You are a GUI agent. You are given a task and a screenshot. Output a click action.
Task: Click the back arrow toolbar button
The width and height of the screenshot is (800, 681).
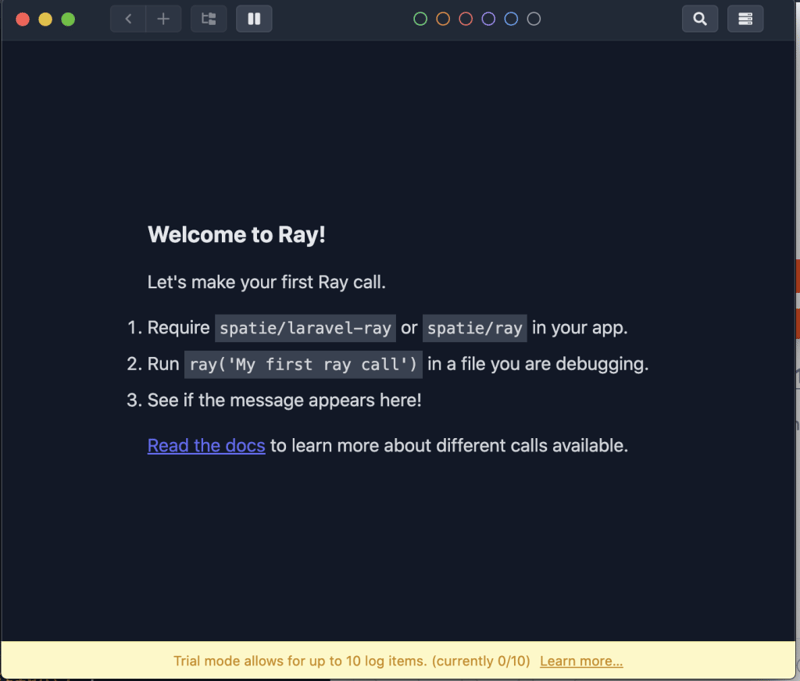click(x=128, y=19)
